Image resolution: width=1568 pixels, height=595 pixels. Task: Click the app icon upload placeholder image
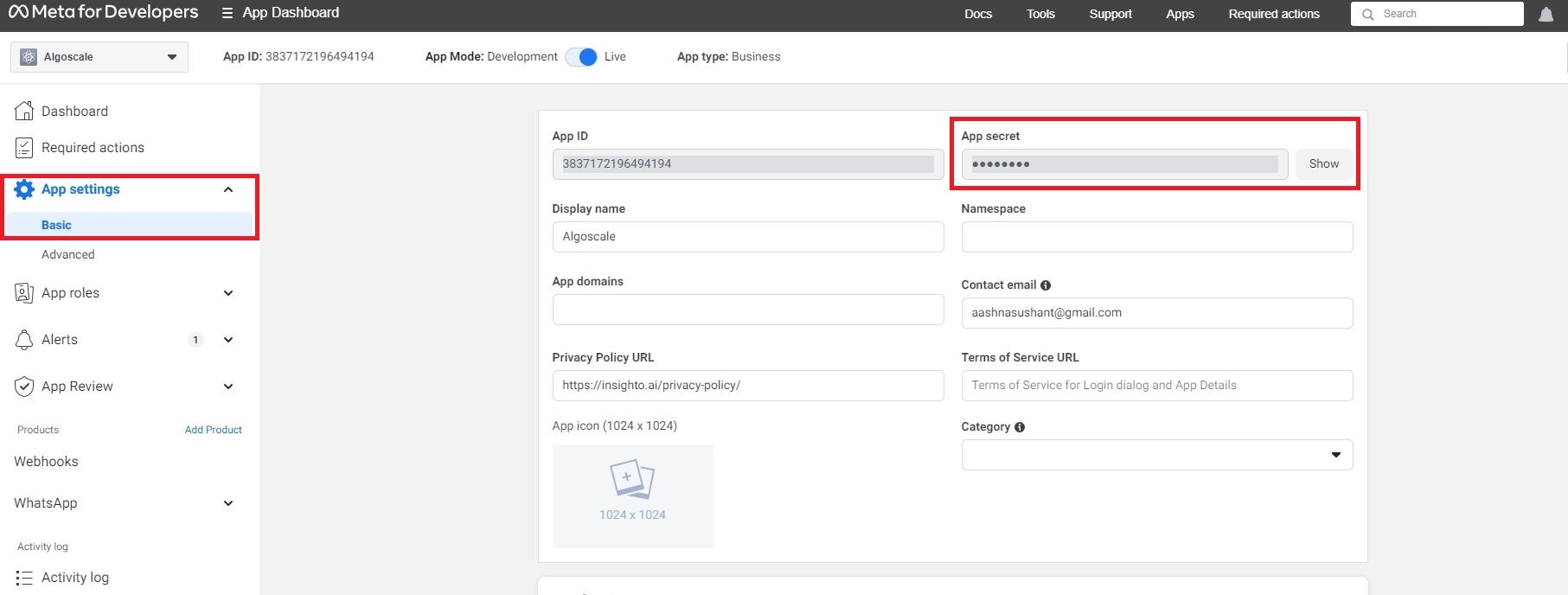[633, 496]
